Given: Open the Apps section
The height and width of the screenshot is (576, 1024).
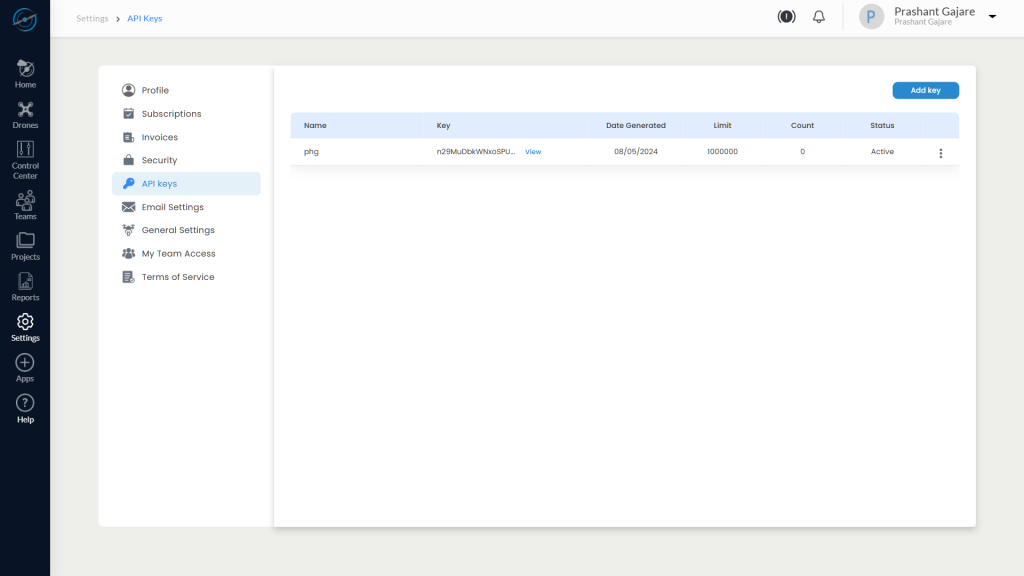Looking at the screenshot, I should click(25, 366).
